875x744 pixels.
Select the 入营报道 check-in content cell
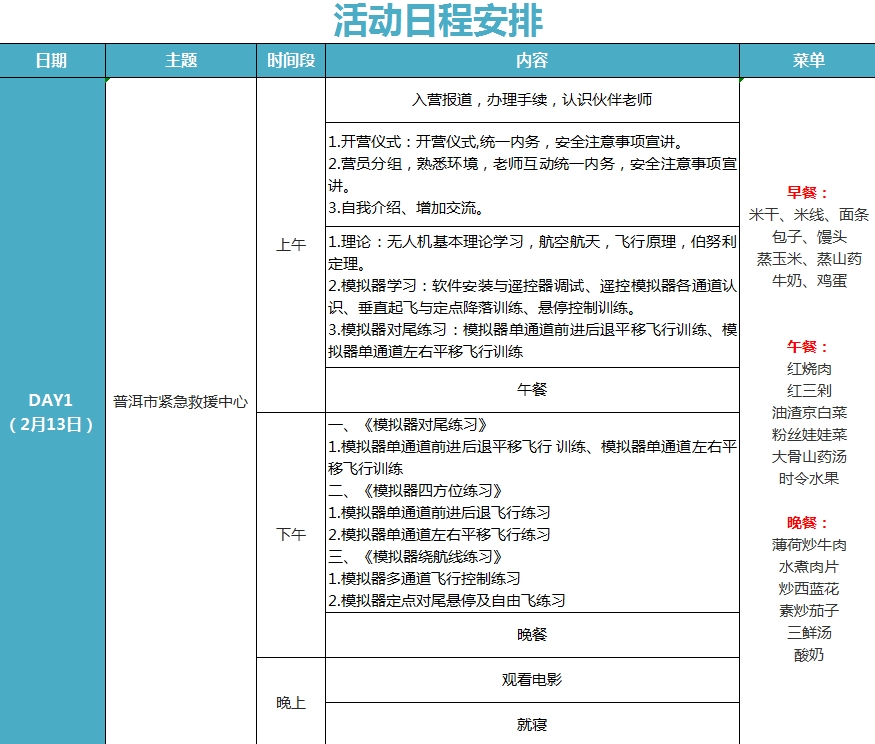click(532, 100)
